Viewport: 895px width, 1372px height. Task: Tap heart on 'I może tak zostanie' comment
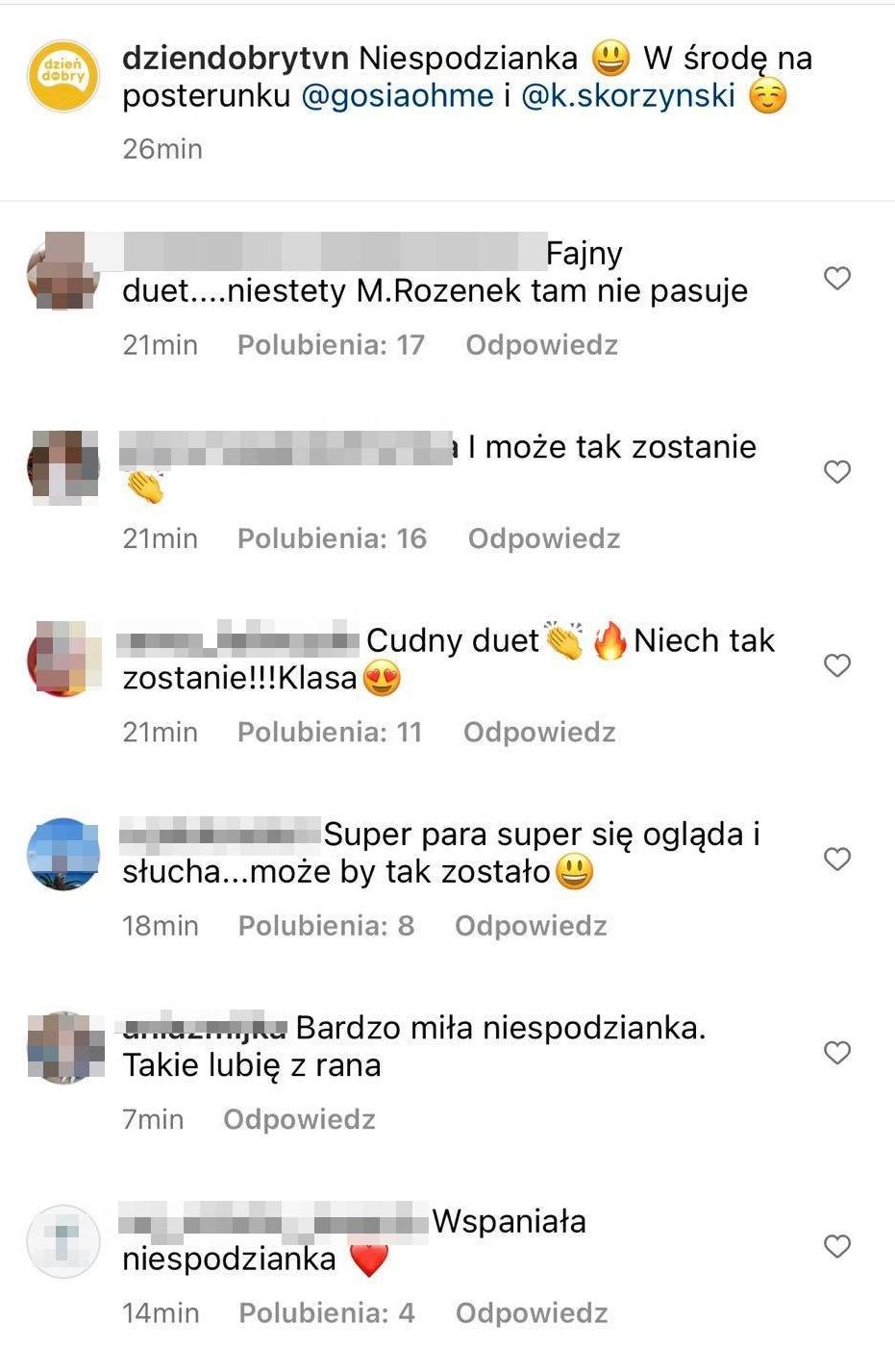837,472
